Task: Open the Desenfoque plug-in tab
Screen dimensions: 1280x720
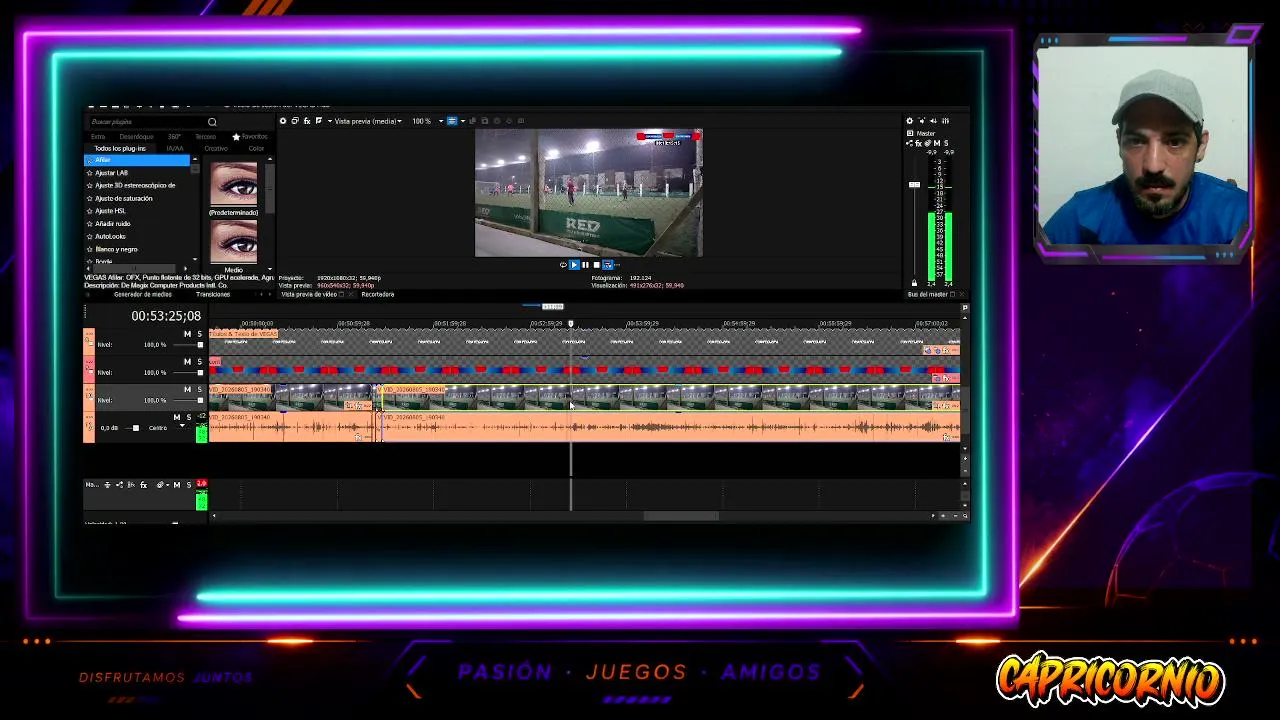Action: (x=137, y=136)
